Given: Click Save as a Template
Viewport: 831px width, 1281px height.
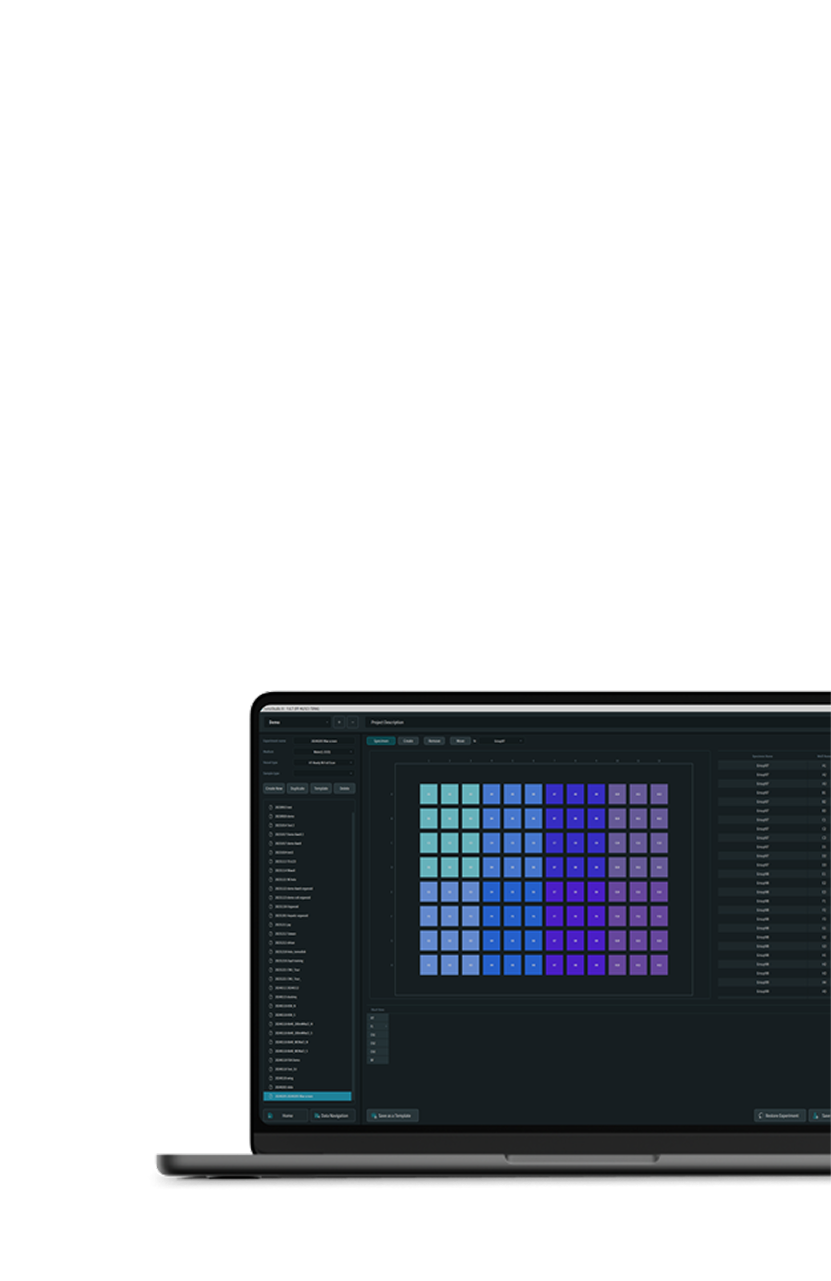Looking at the screenshot, I should 393,1115.
